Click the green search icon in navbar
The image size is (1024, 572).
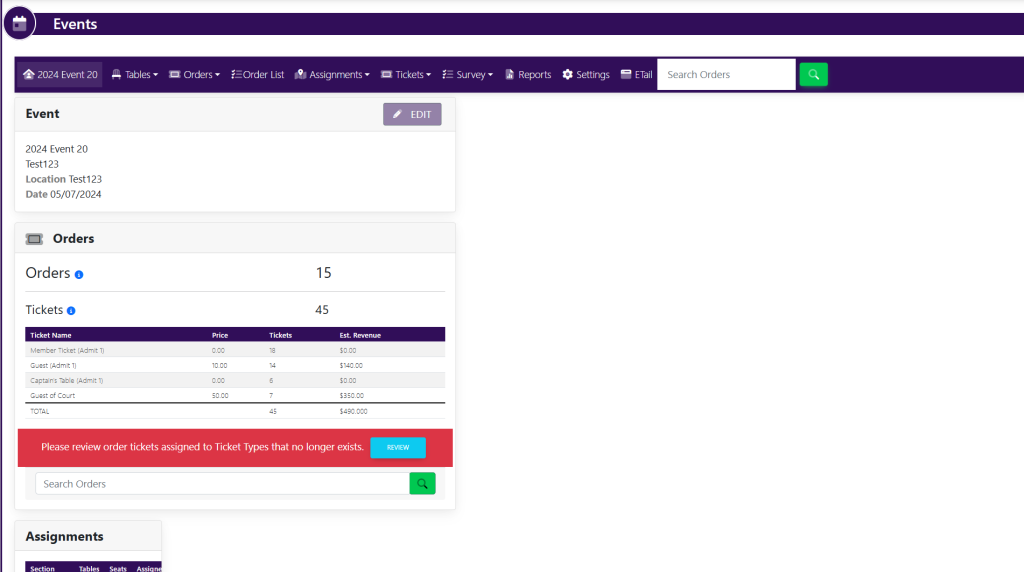[813, 74]
